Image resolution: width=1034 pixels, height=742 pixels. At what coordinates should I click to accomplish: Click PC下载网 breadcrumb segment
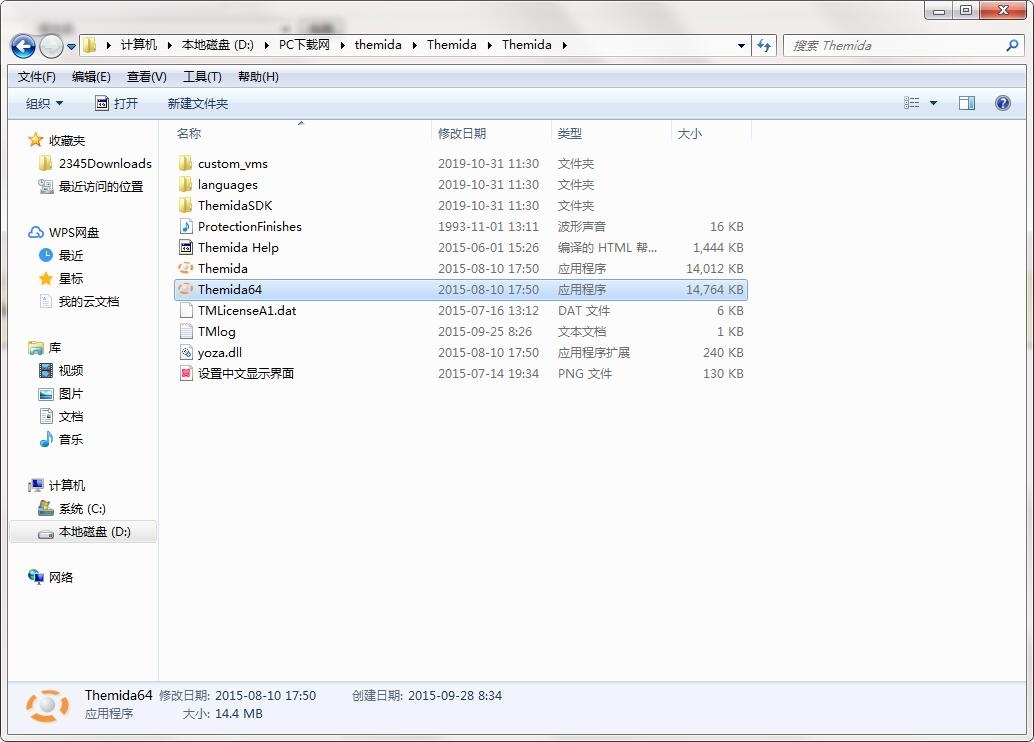(x=304, y=45)
